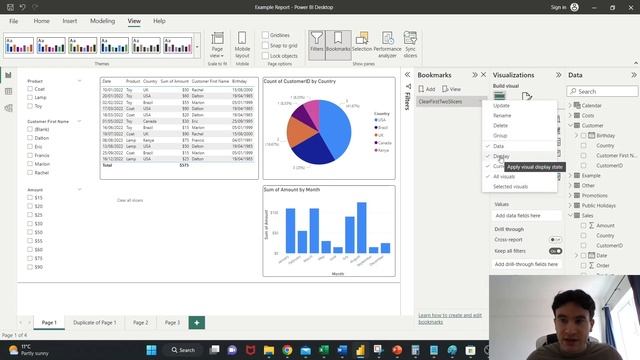640x360 pixels.
Task: Open Learn how to create bookmarks link
Action: (x=450, y=319)
